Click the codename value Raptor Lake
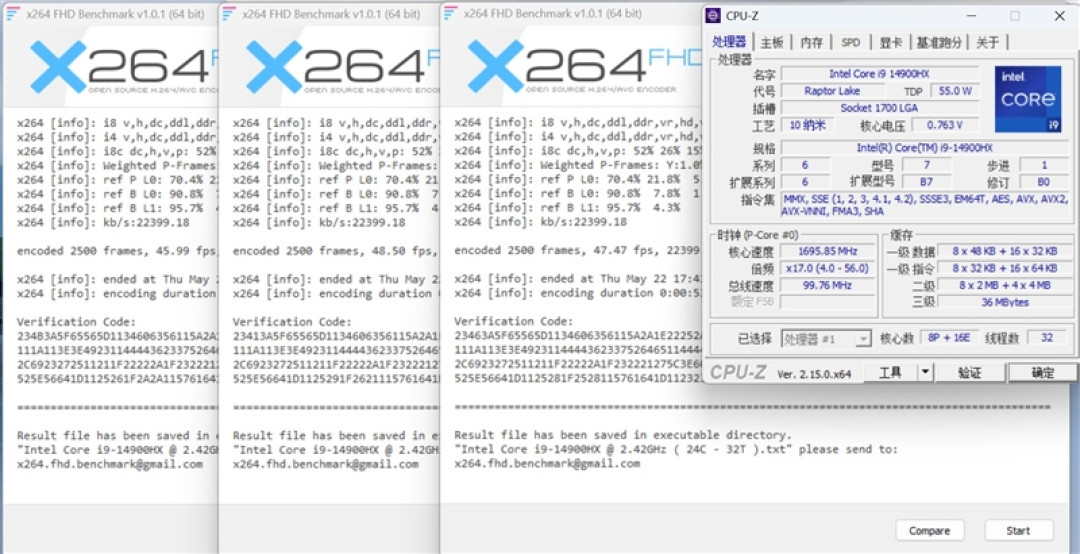This screenshot has height=554, width=1080. pos(832,91)
